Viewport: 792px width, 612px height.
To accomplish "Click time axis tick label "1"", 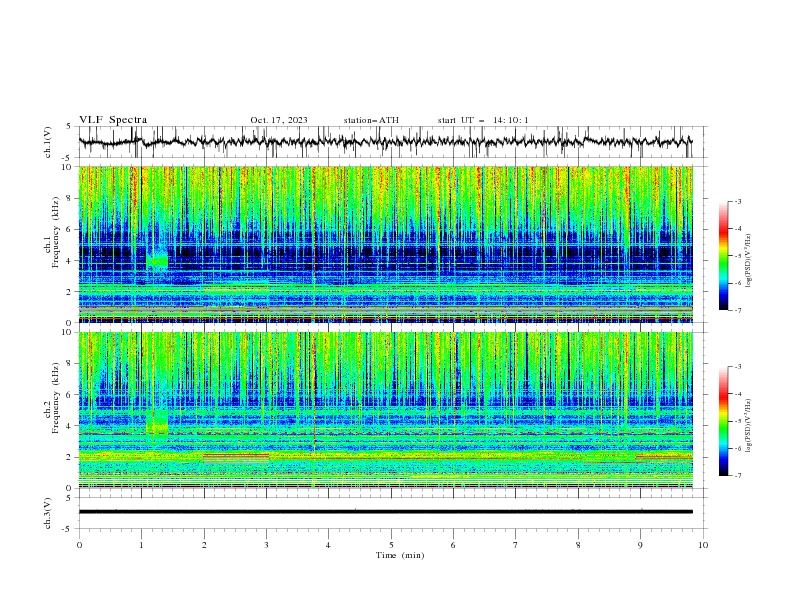I will [x=141, y=545].
